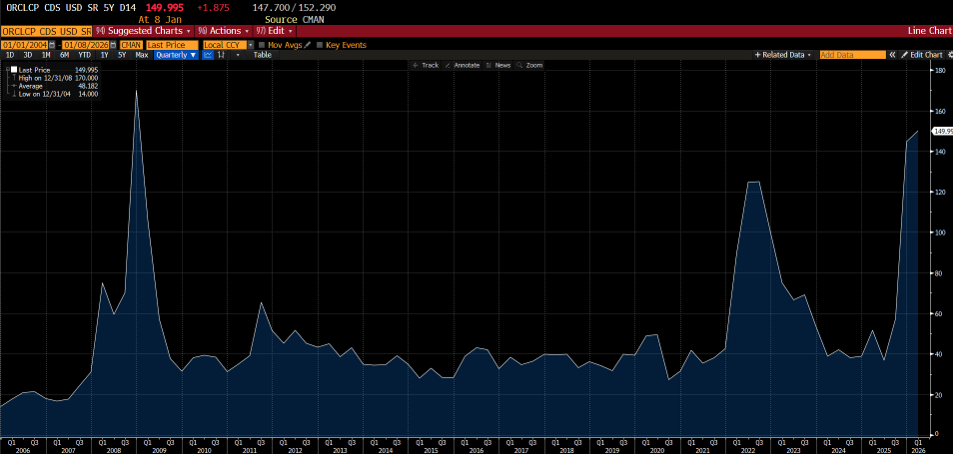The height and width of the screenshot is (454, 953).
Task: Click the line chart type icon
Action: point(207,55)
